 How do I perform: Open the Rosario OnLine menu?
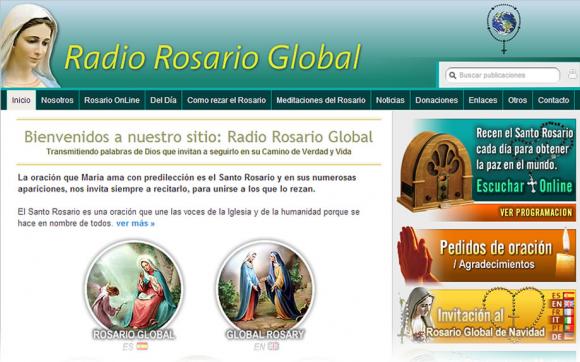coord(112,100)
